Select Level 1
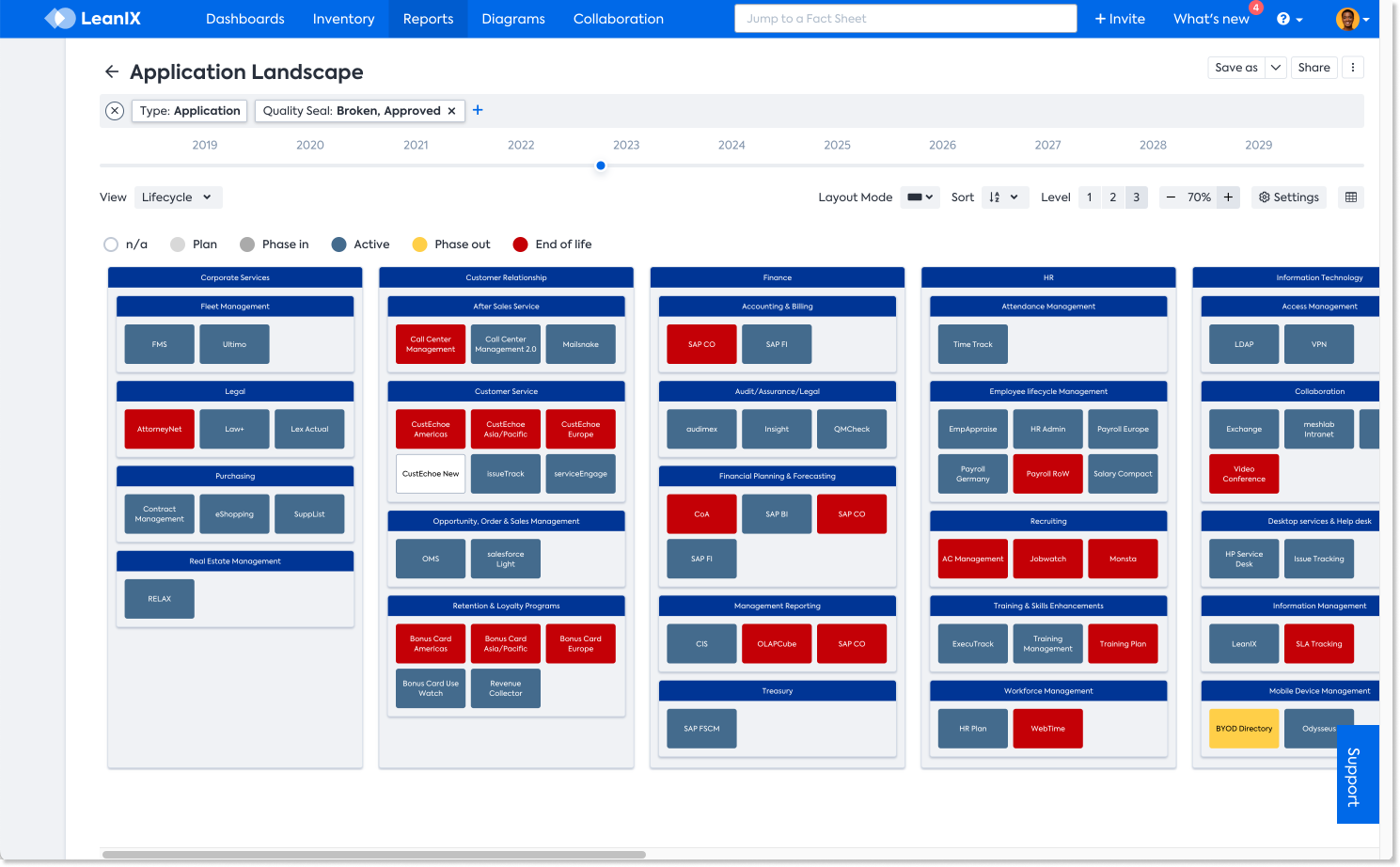 (x=1090, y=197)
